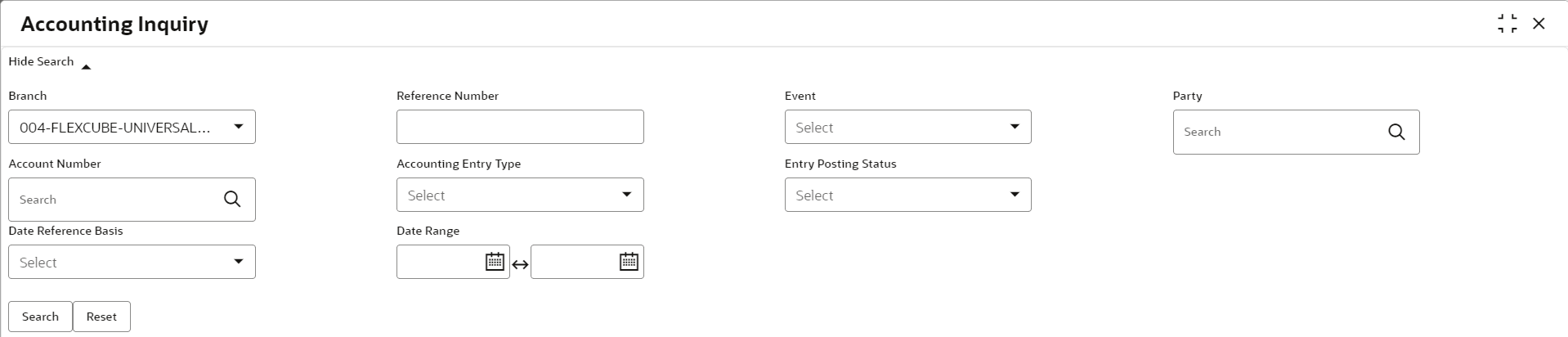Click into the Account Number search field
The image size is (1568, 337).
[116, 200]
